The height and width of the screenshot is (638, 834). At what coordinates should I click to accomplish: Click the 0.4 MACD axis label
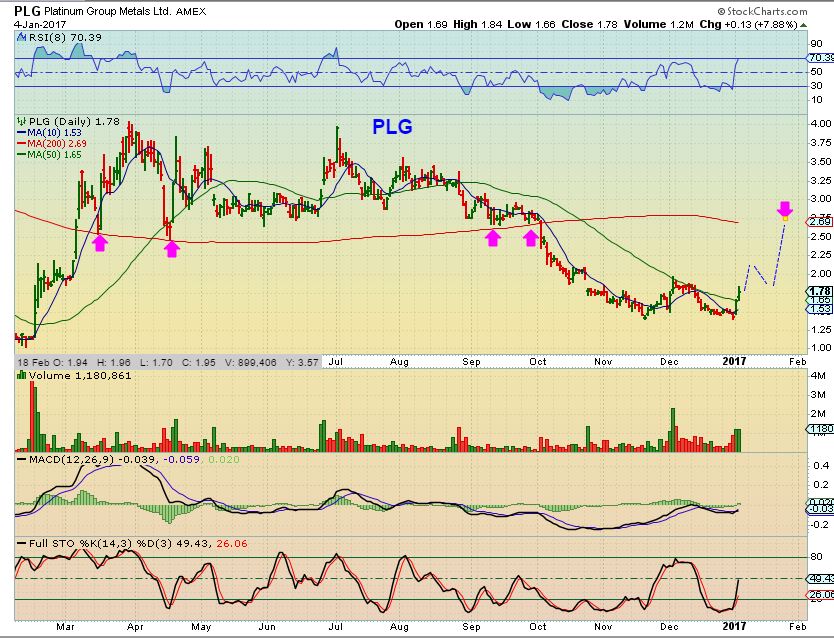point(821,466)
